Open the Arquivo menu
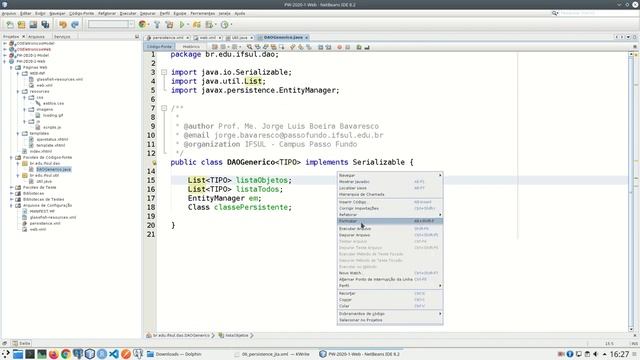This screenshot has width=640, height=360. [x=9, y=13]
